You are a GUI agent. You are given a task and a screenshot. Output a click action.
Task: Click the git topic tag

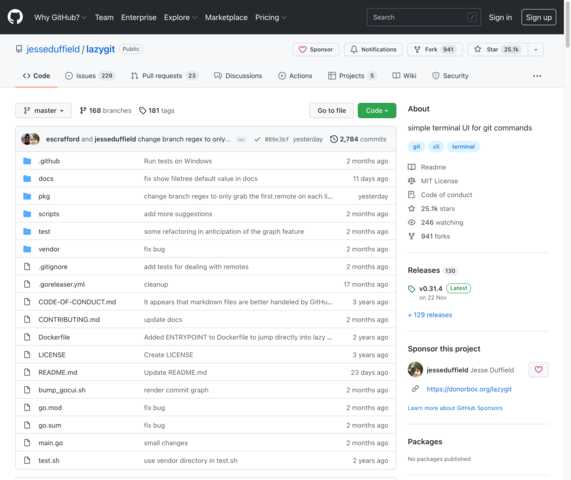(416, 146)
